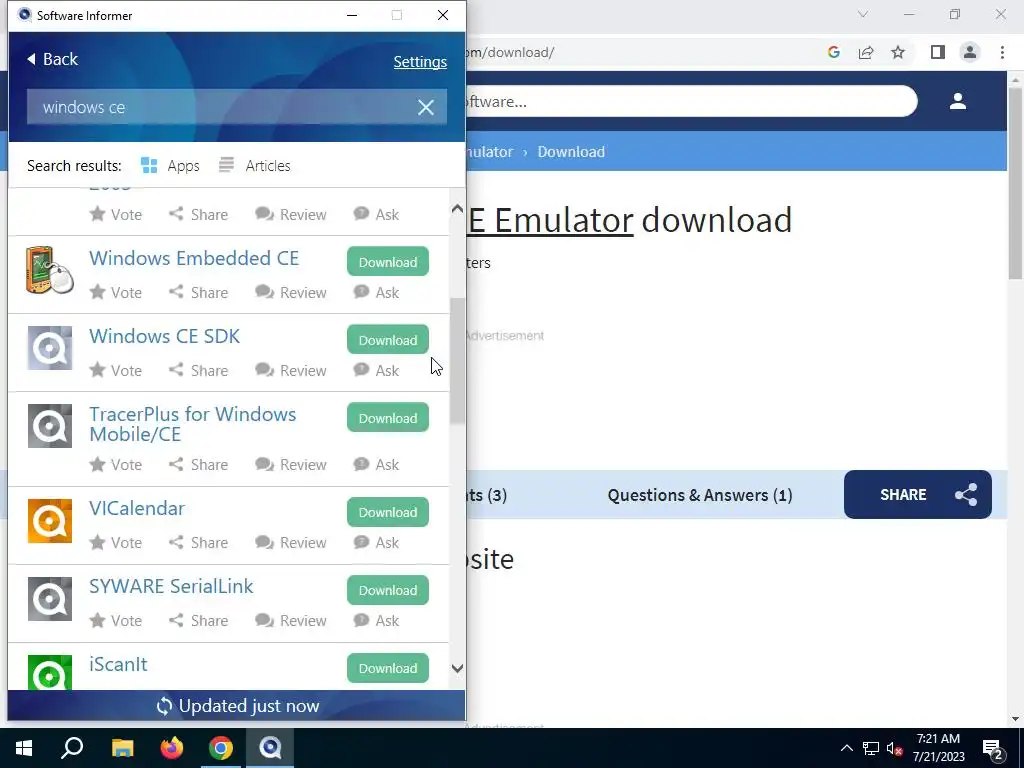Download SYWARE SerialLink
This screenshot has width=1024, height=768.
tap(388, 590)
